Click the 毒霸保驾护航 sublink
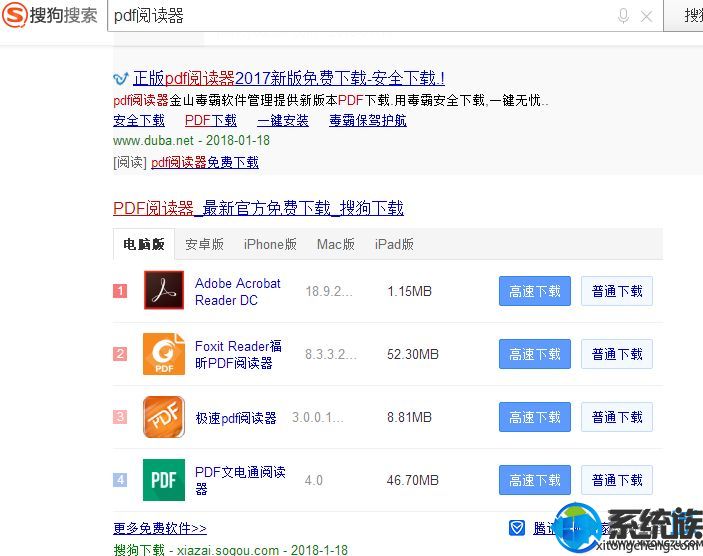 [x=368, y=120]
